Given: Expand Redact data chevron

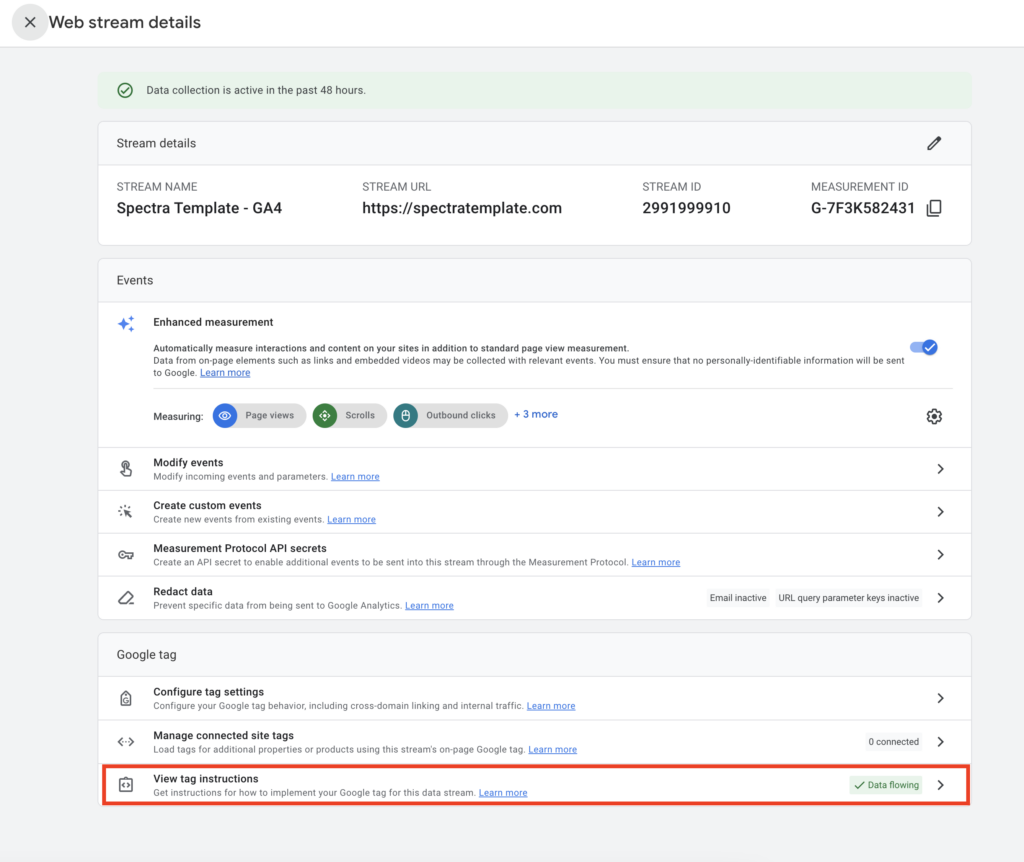Looking at the screenshot, I should pos(940,598).
